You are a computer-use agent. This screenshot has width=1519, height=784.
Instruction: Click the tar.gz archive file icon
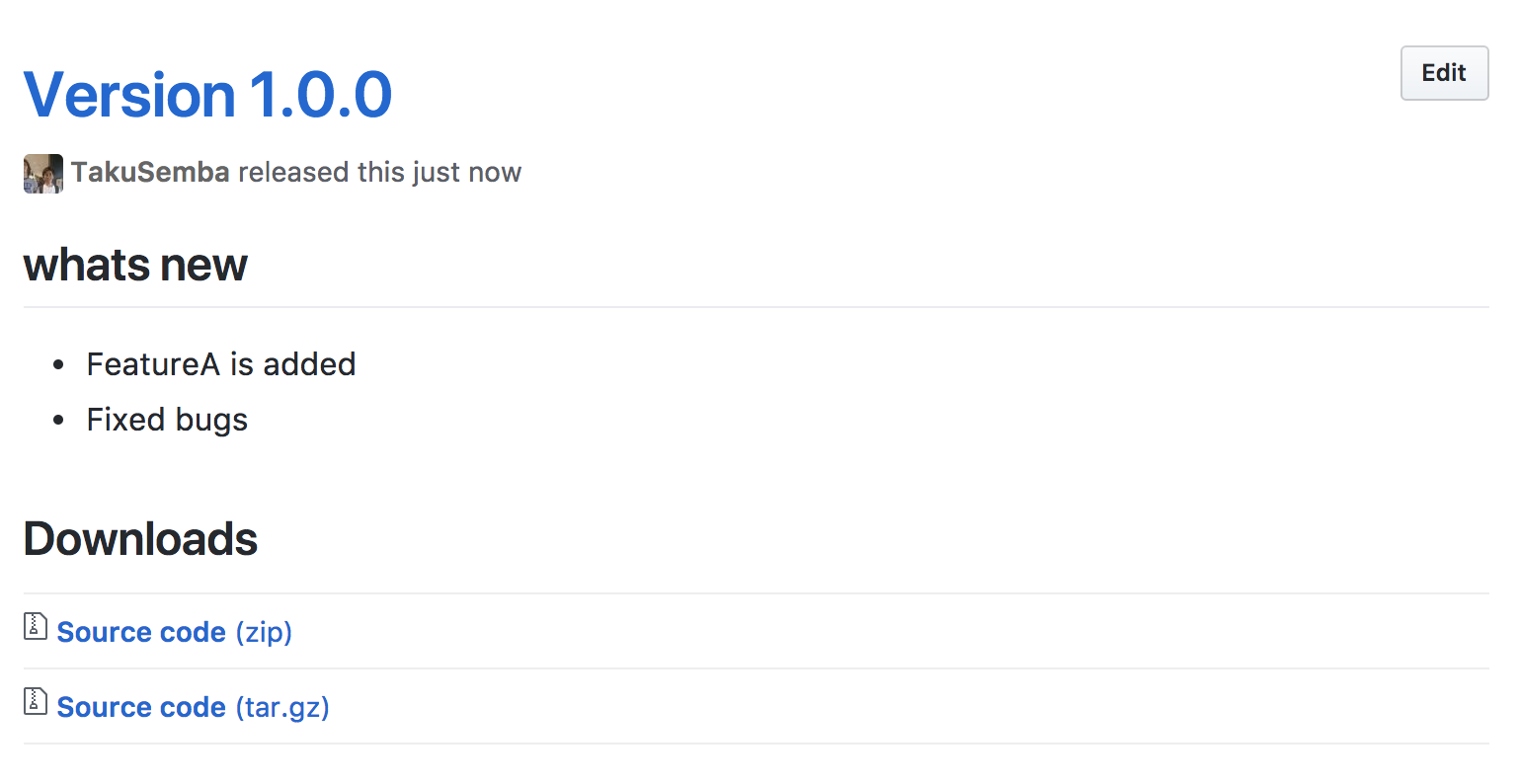pyautogui.click(x=36, y=701)
